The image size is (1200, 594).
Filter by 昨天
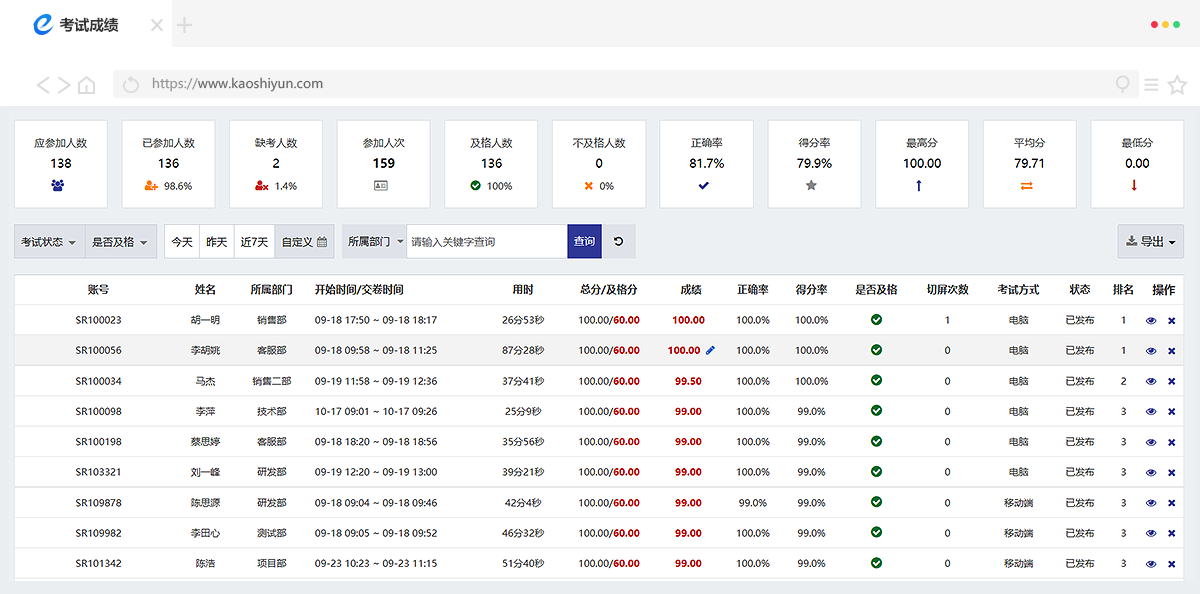click(x=217, y=241)
